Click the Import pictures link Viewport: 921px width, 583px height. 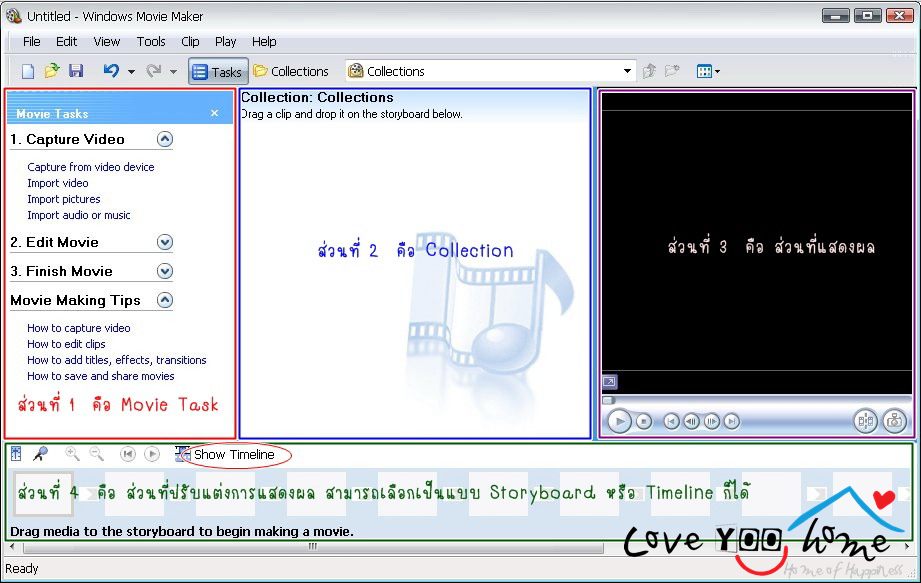[x=63, y=199]
